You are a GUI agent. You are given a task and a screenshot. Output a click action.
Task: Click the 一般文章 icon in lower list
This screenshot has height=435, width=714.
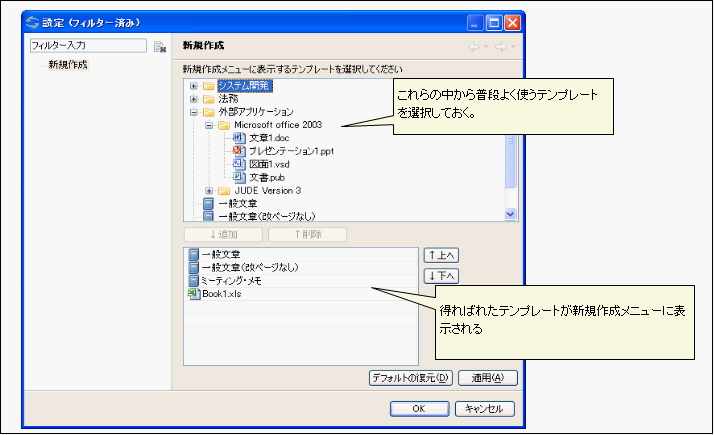click(x=194, y=255)
